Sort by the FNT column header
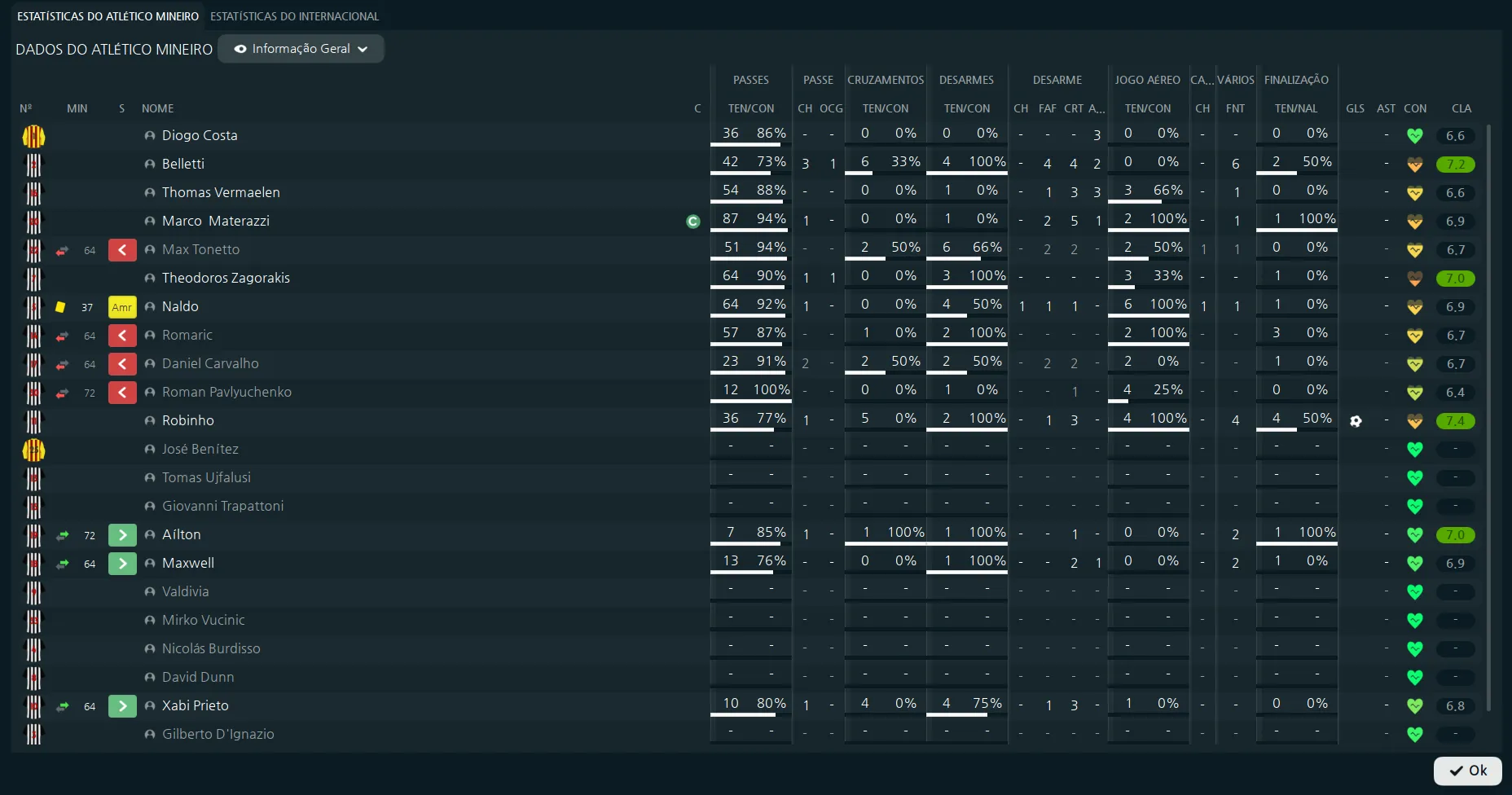1512x795 pixels. [1235, 108]
